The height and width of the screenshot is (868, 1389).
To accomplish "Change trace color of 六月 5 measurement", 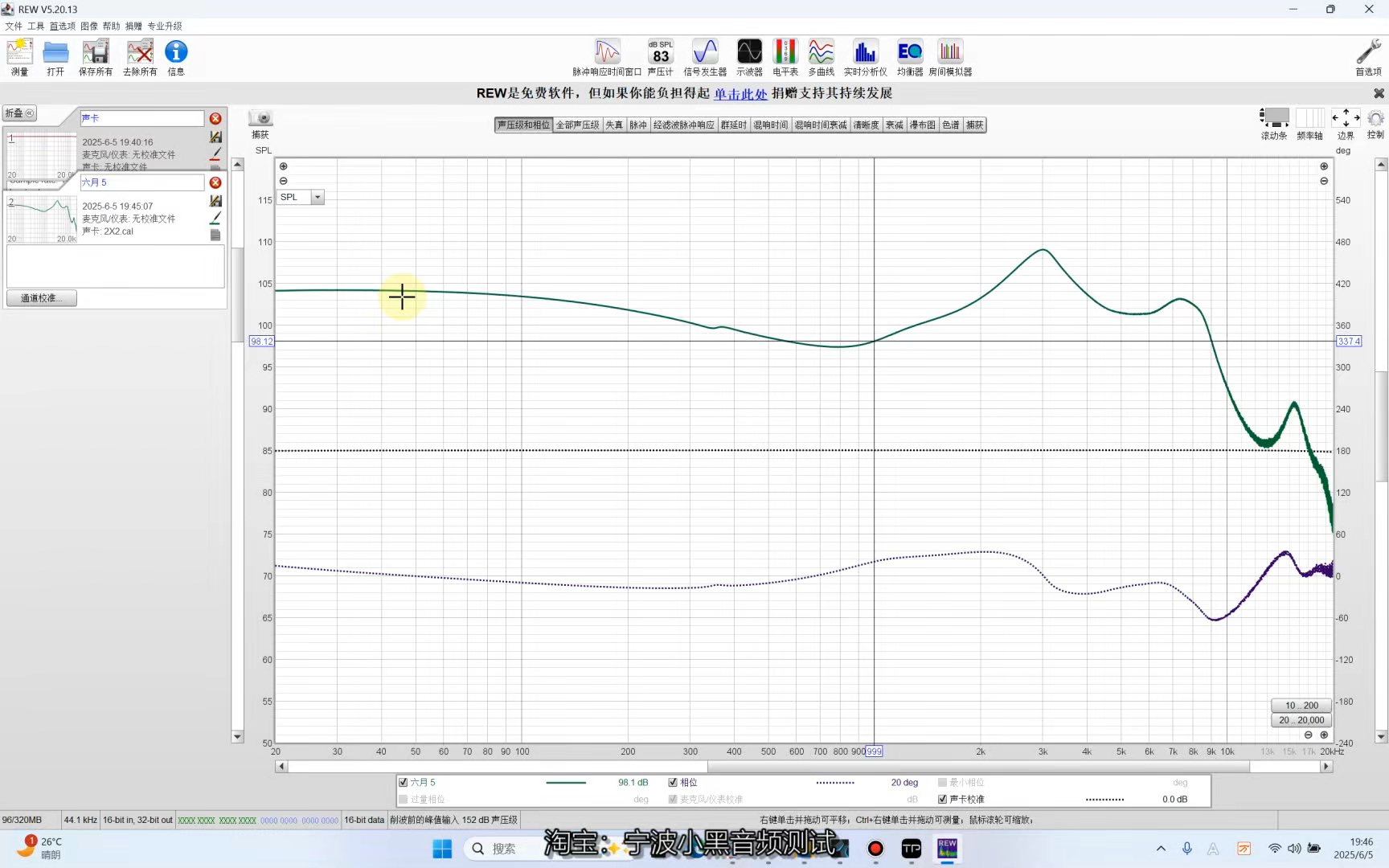I will coord(215,218).
